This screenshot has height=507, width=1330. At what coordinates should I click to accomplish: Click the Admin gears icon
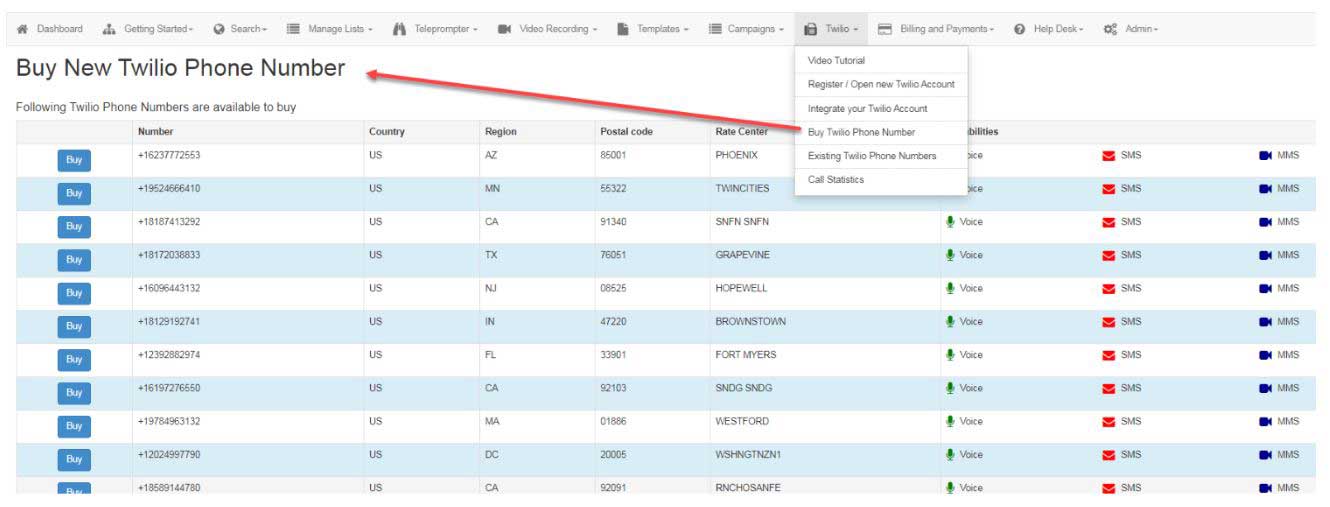coord(1109,29)
